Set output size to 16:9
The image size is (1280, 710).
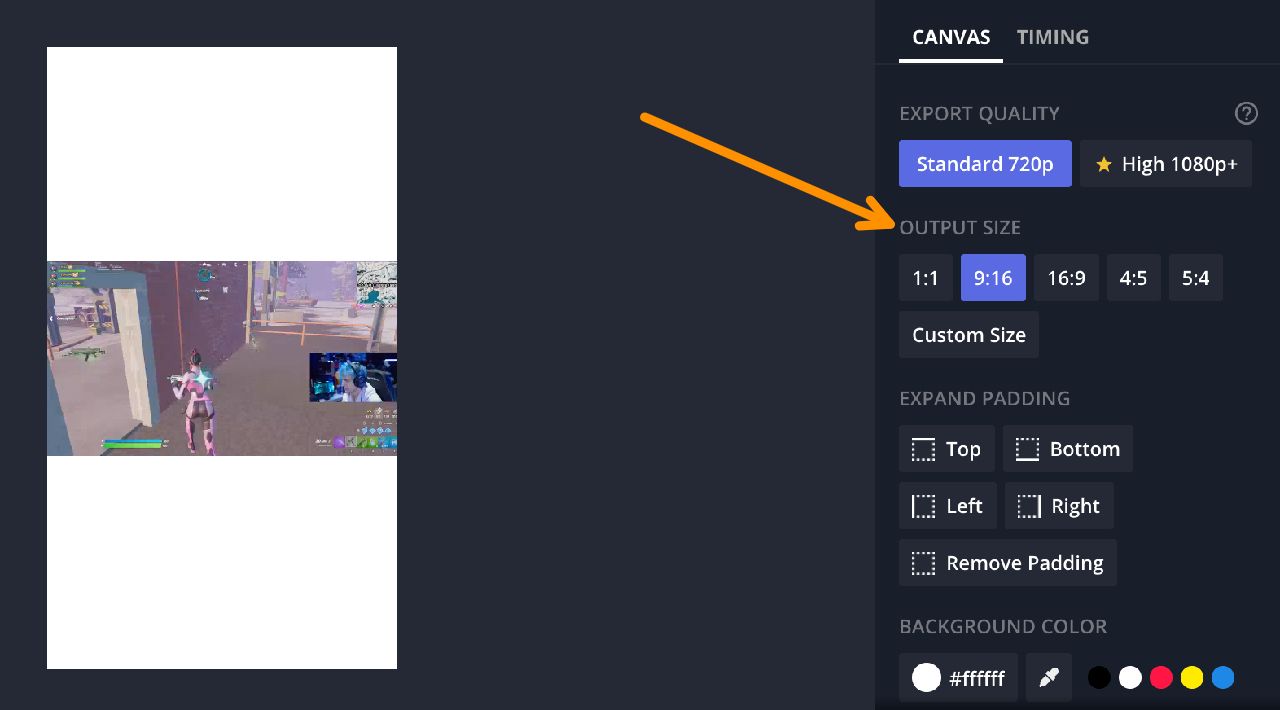click(x=1066, y=278)
